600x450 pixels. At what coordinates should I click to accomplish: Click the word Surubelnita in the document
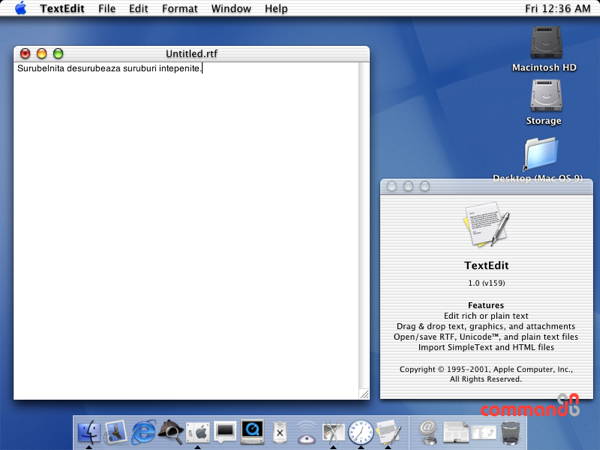click(x=41, y=68)
